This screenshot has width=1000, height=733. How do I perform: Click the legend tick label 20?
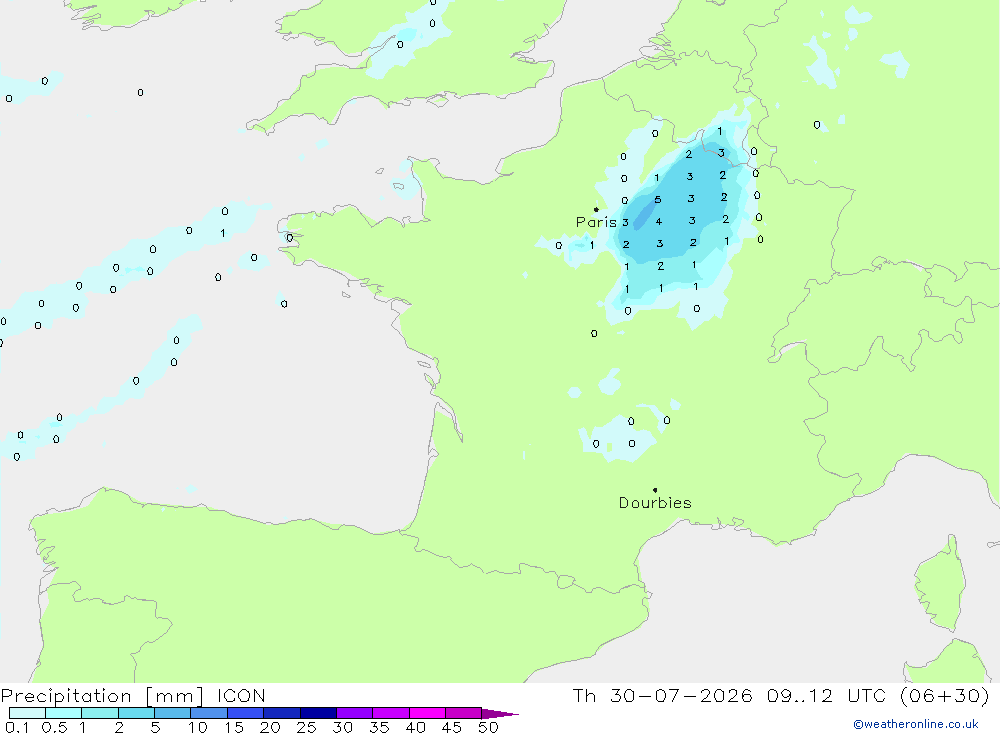pyautogui.click(x=270, y=727)
